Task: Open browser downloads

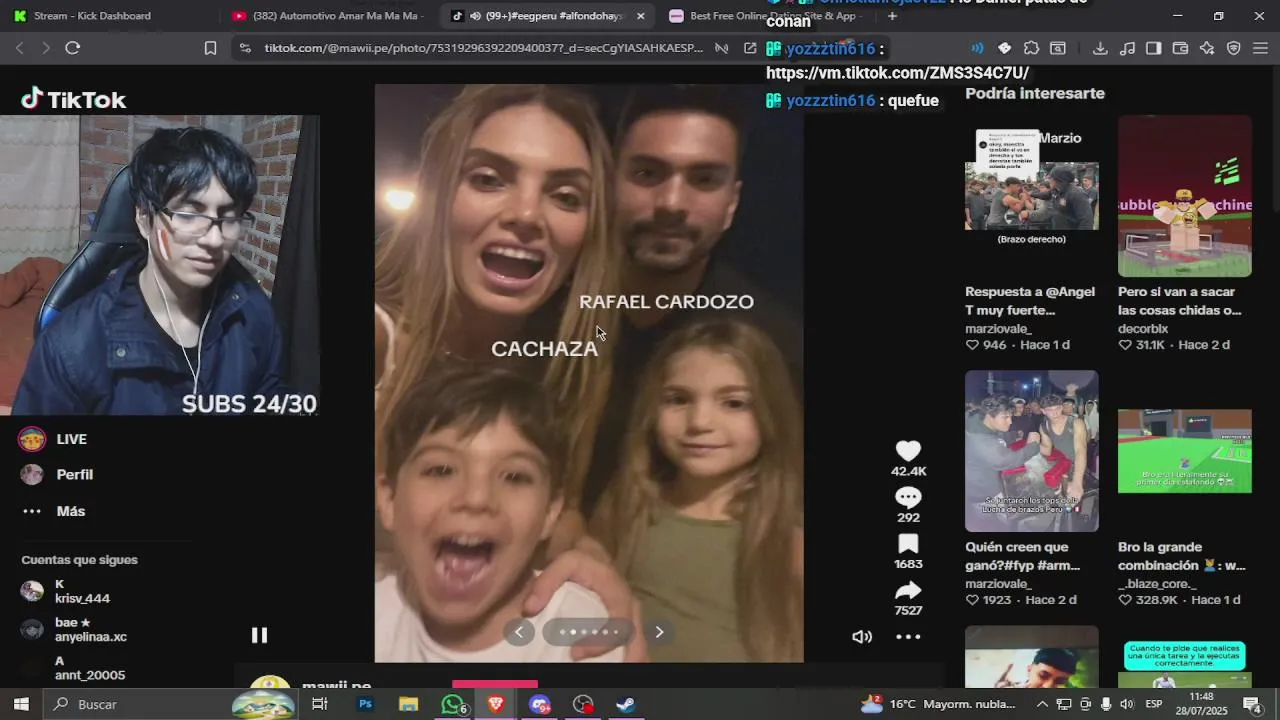Action: (1100, 48)
